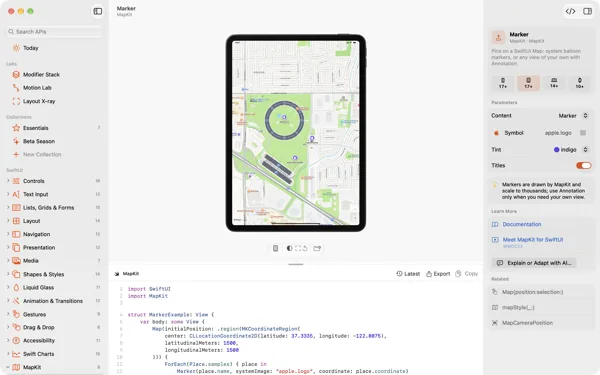This screenshot has width=600, height=375.
Task: Select the Beta Season collection
Action: point(39,141)
